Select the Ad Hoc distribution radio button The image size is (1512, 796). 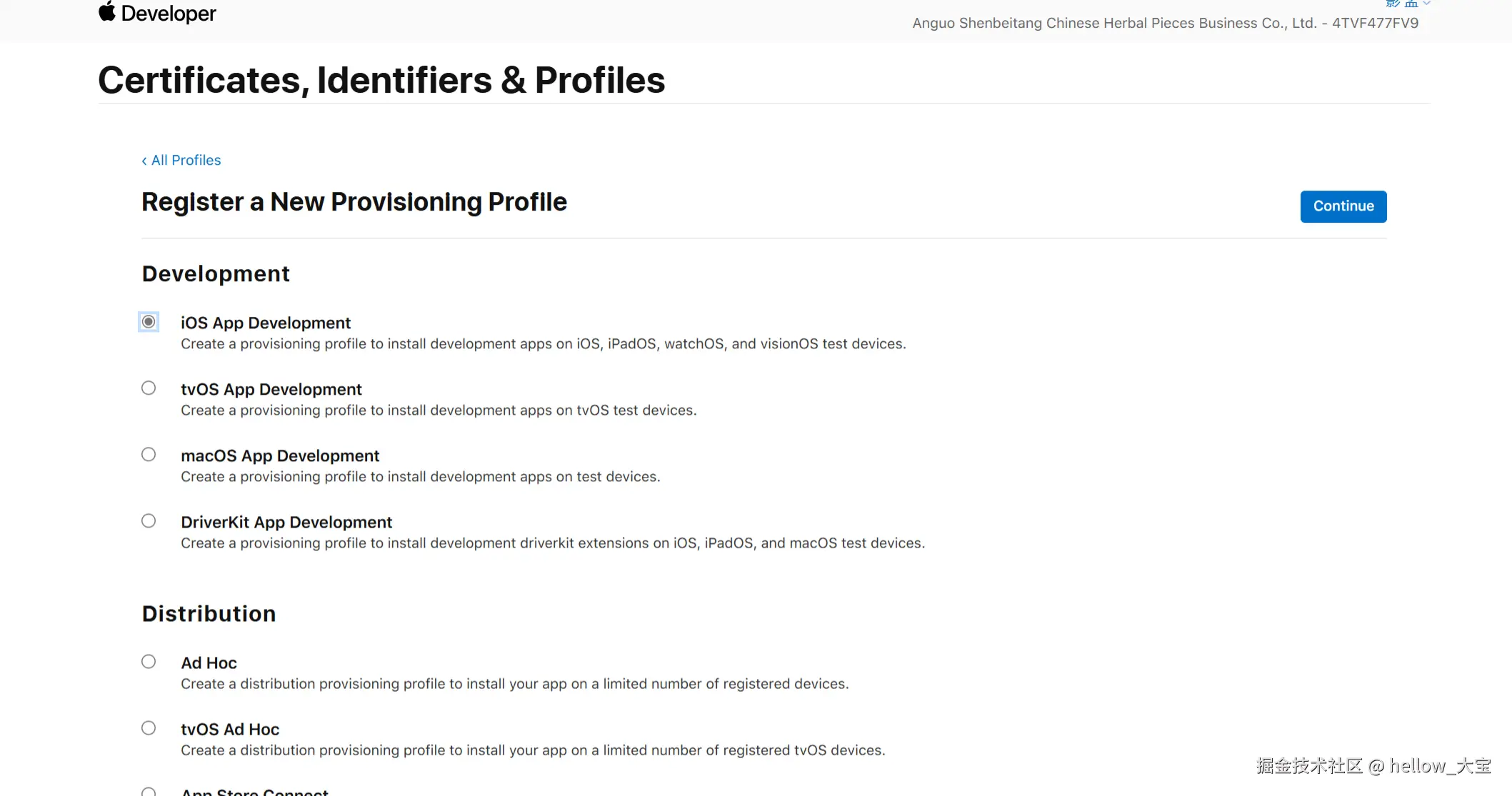[149, 662]
